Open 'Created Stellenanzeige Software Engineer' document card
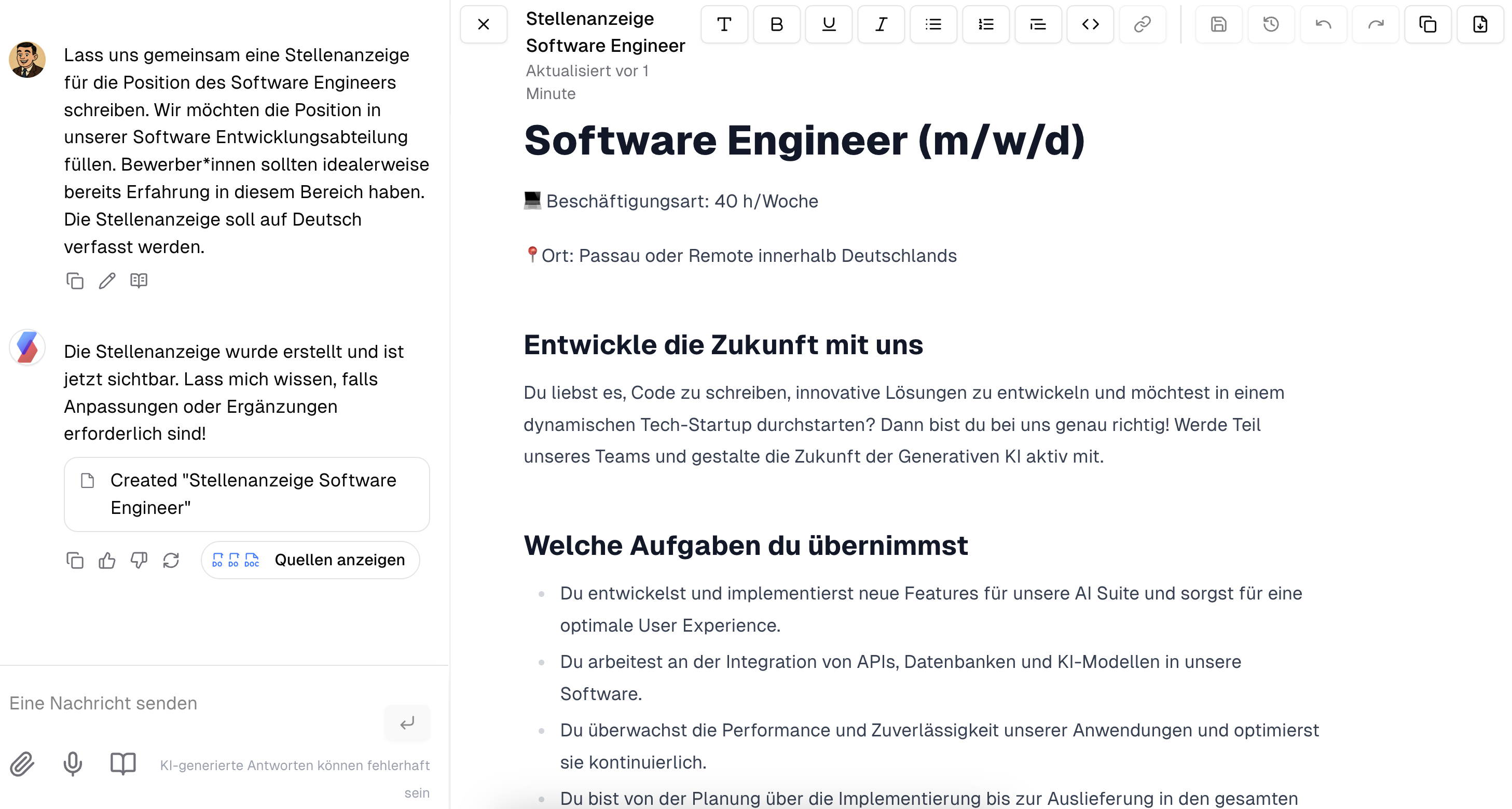1512x809 pixels. (246, 494)
